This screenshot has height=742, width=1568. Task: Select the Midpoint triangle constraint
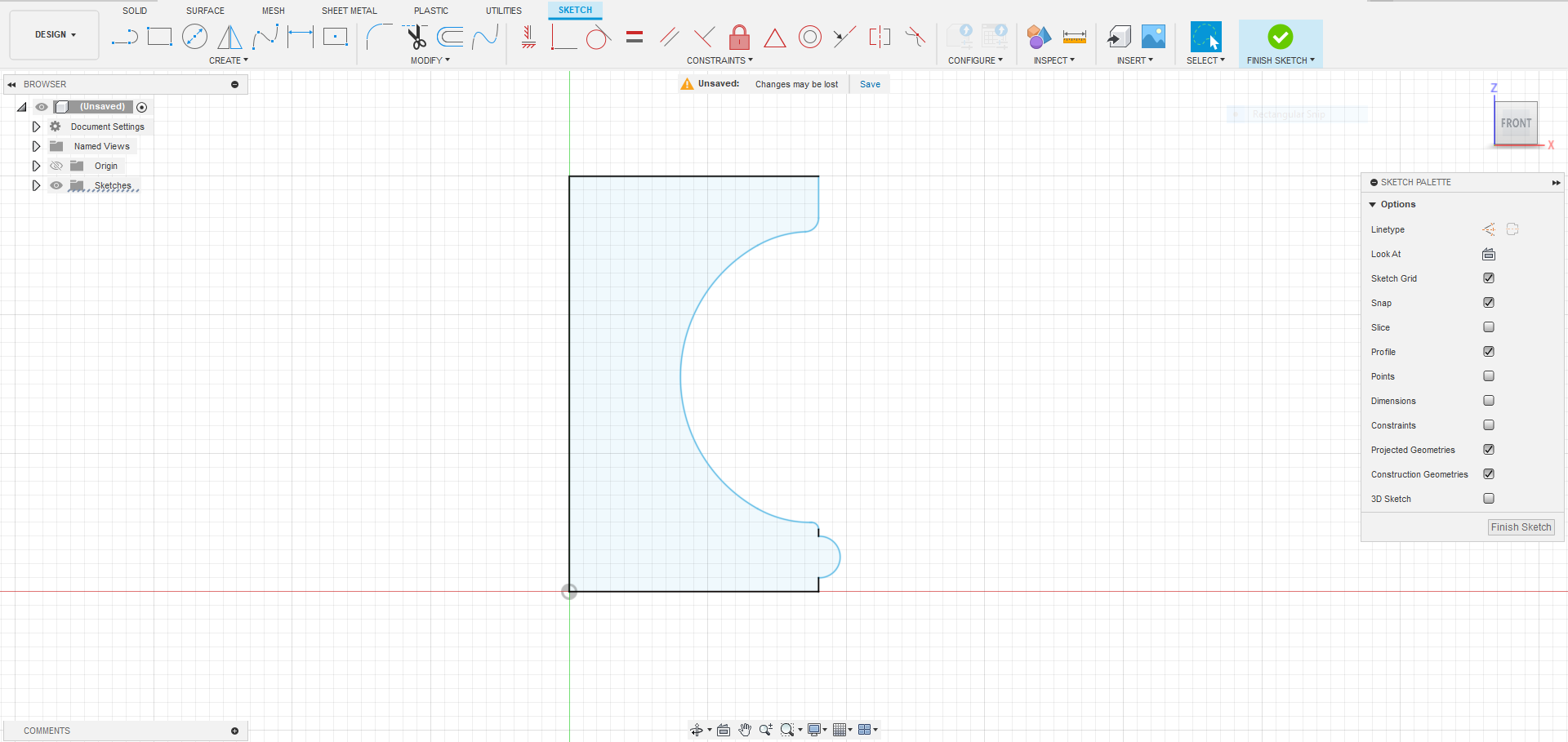point(774,38)
